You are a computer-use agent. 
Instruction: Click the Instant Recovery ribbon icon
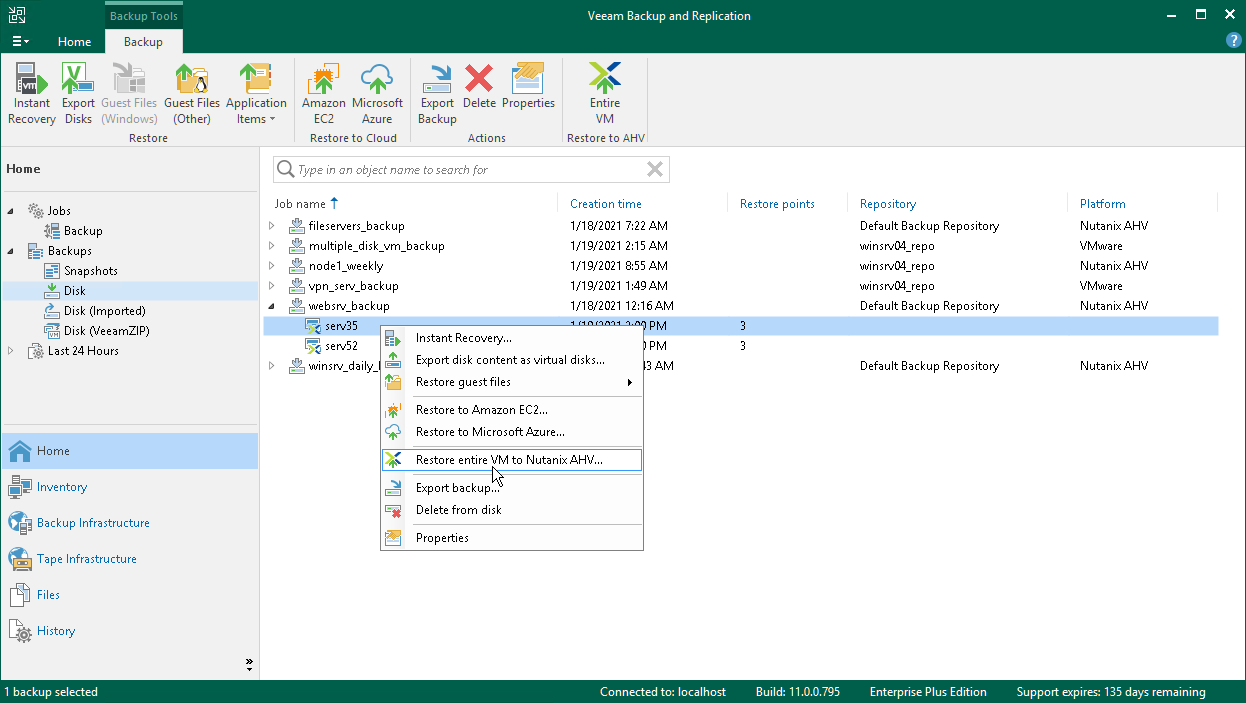tap(31, 93)
